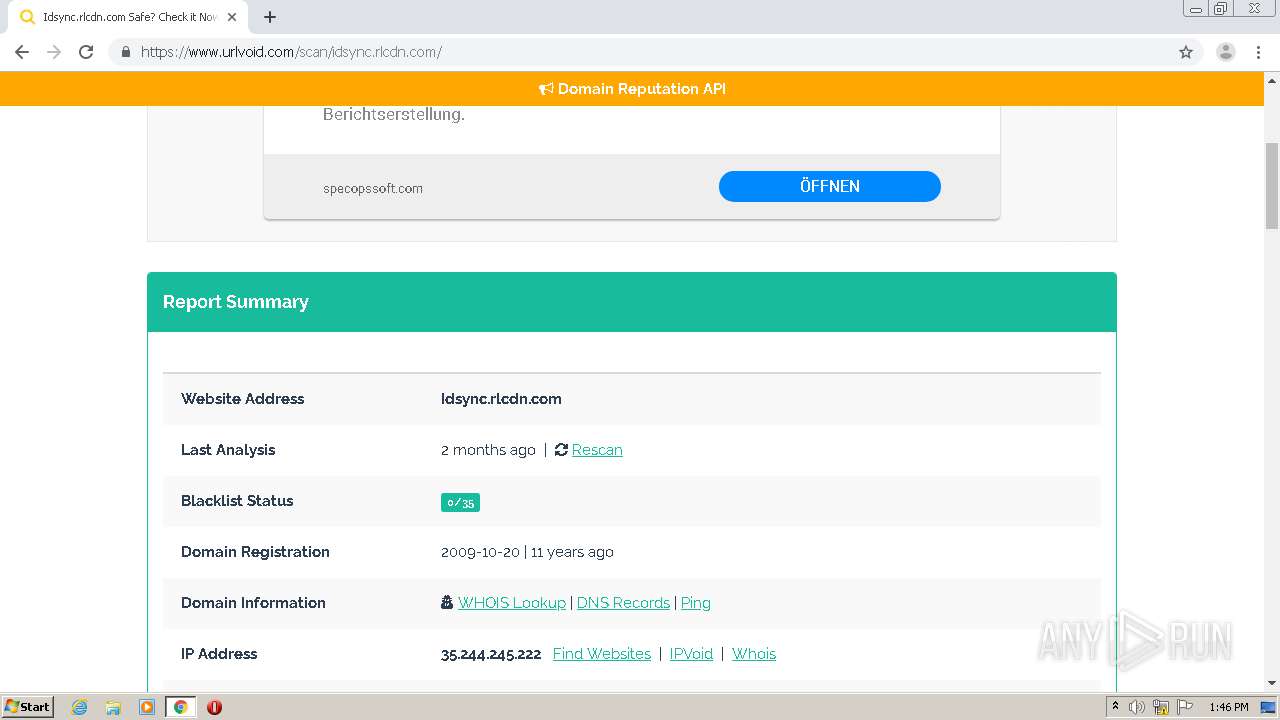Image resolution: width=1280 pixels, height=720 pixels.
Task: Open Ping link
Action: tap(695, 603)
